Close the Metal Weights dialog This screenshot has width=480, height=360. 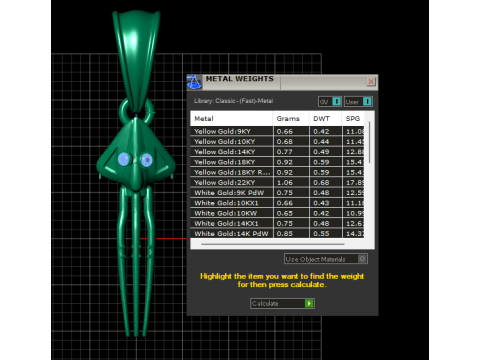(x=371, y=82)
